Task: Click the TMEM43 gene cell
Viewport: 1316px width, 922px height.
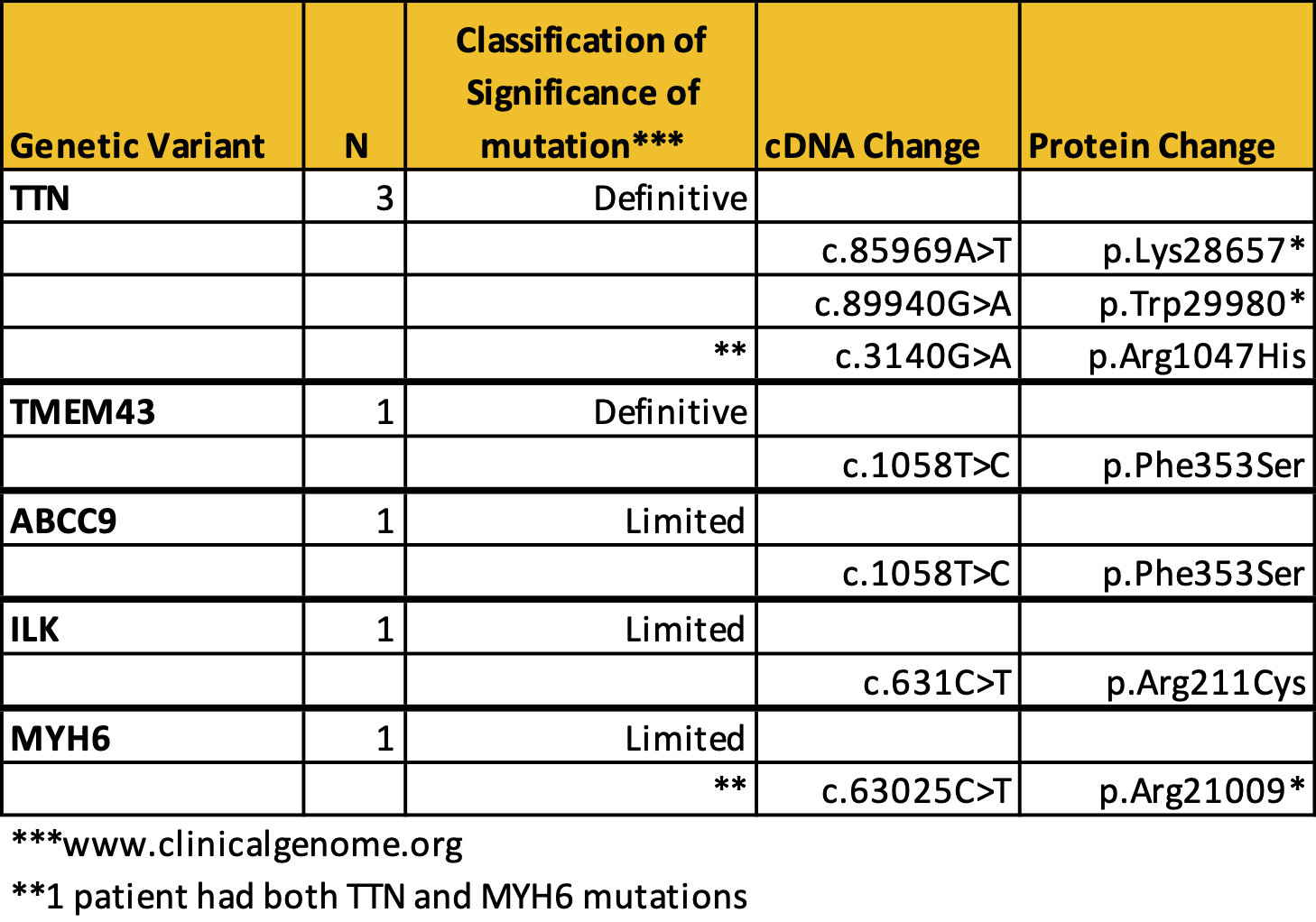Action: [83, 412]
